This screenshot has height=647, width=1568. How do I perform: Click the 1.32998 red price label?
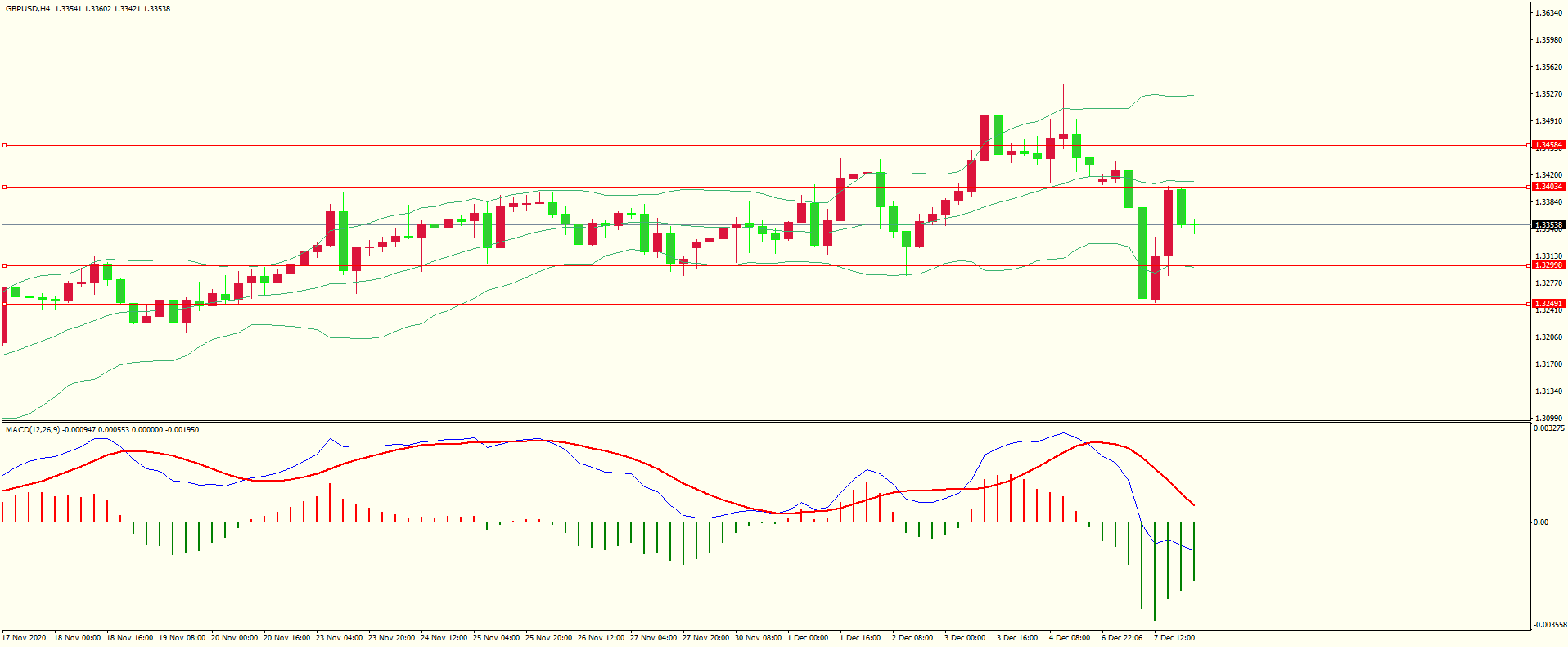[1548, 265]
